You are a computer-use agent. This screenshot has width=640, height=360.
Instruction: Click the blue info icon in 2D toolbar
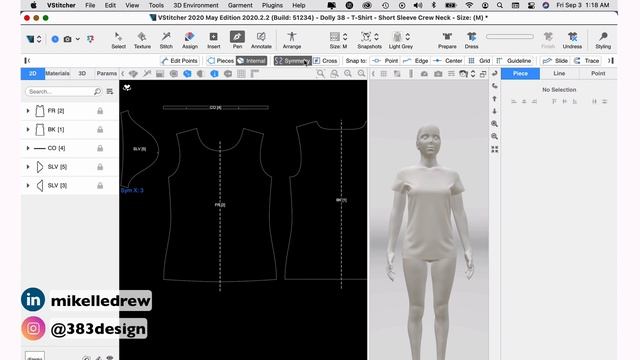pos(214,74)
